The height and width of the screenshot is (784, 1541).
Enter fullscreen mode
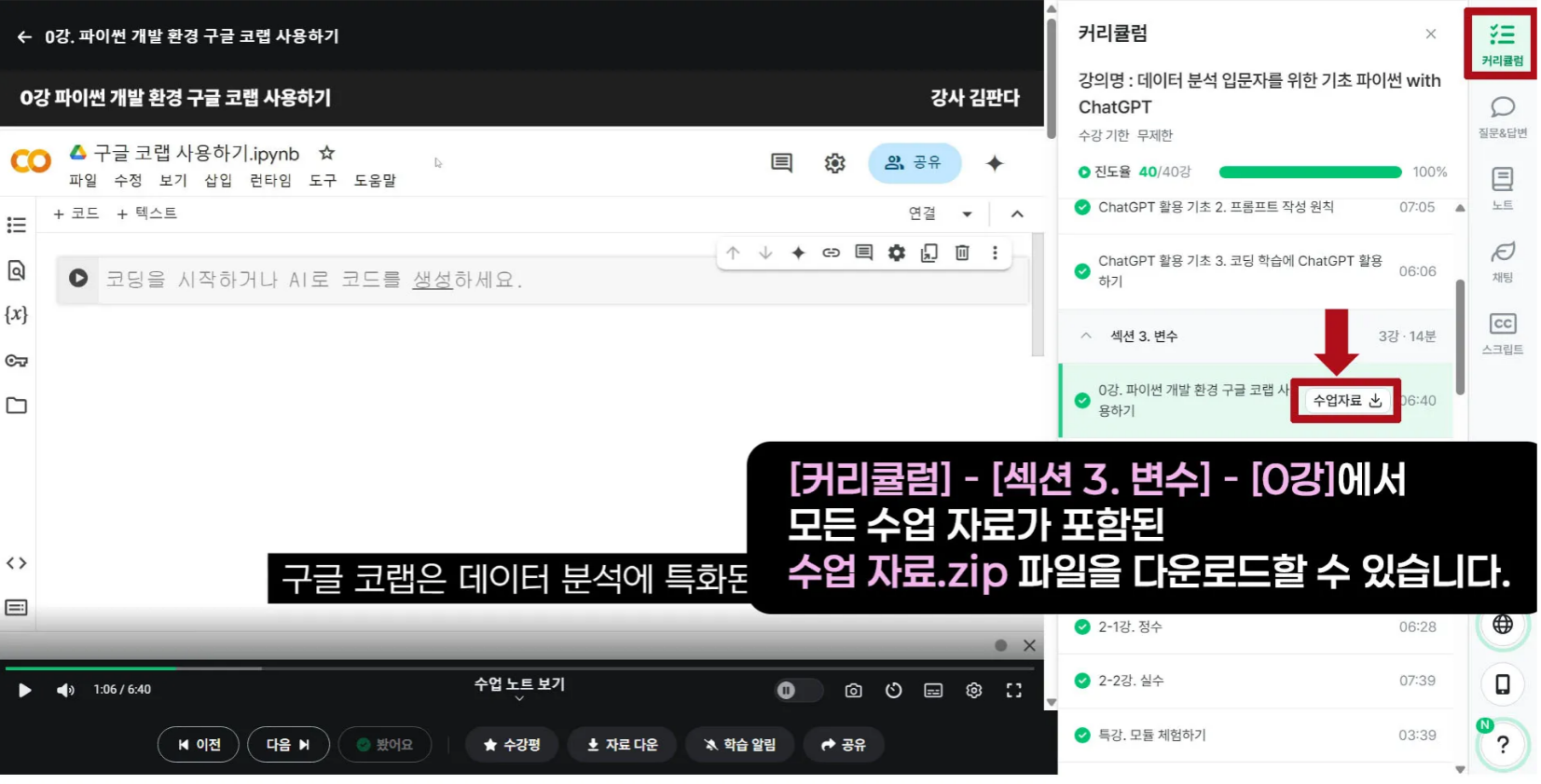pos(1013,691)
